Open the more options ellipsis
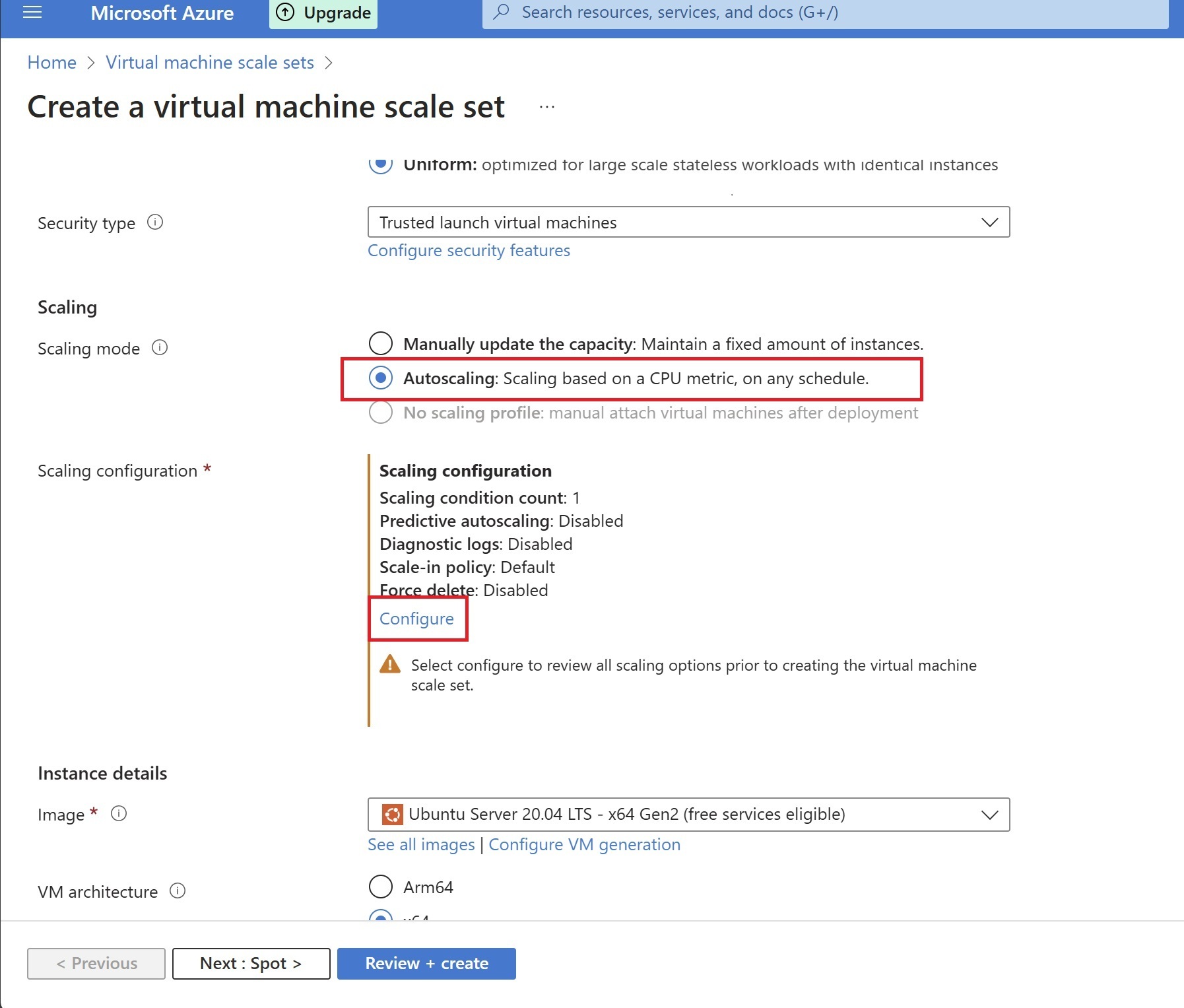1184x1008 pixels. 547,107
